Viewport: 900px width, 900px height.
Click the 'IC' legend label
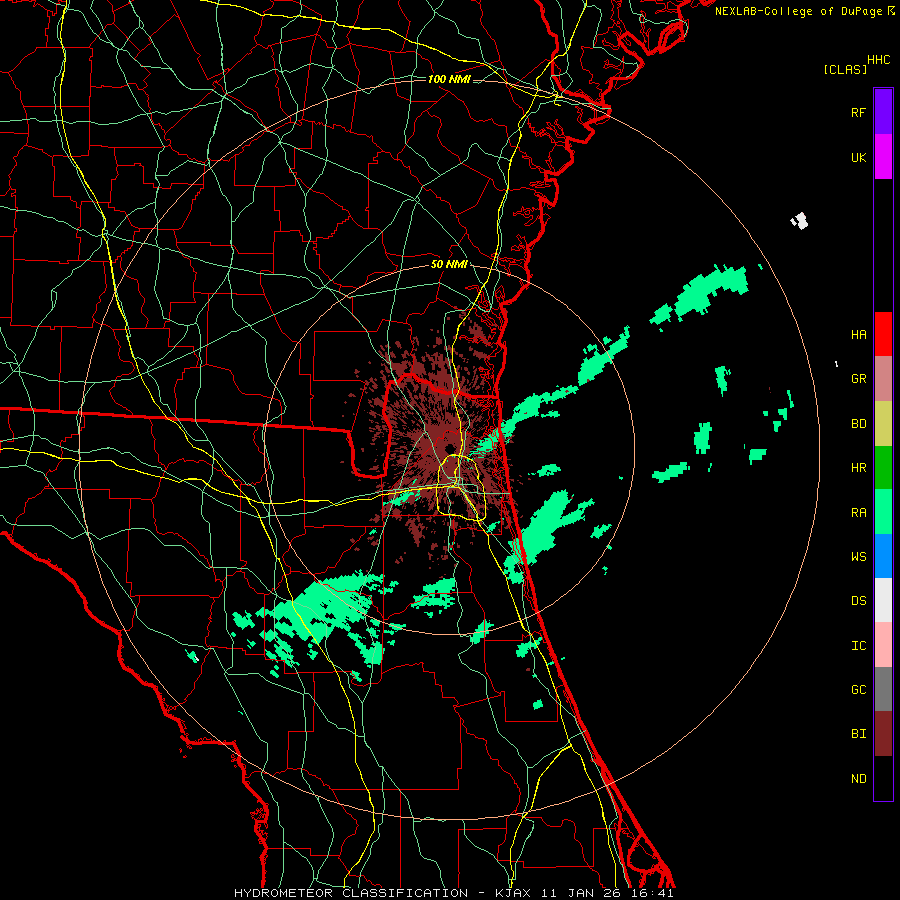[x=858, y=646]
